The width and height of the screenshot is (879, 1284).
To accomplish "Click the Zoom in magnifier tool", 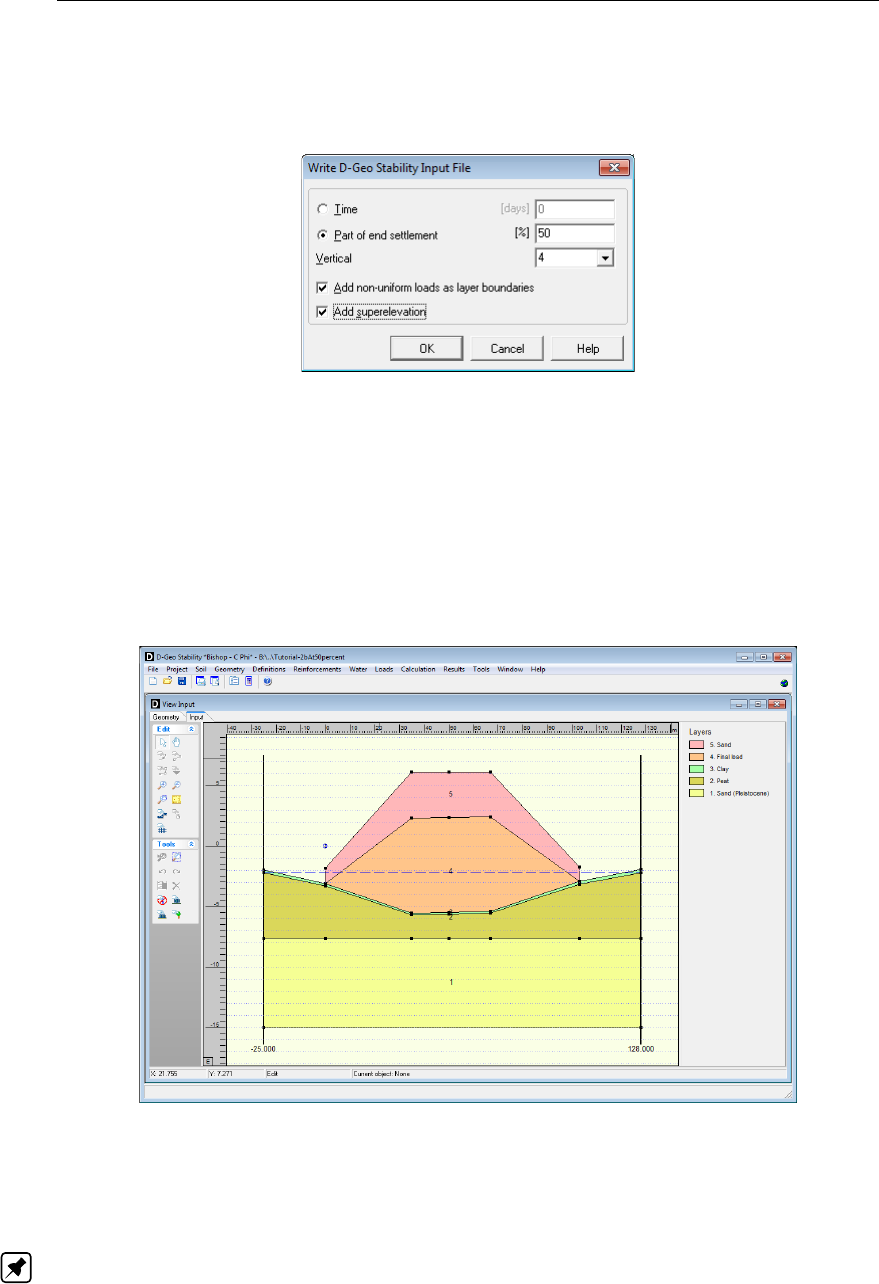I will coord(162,785).
